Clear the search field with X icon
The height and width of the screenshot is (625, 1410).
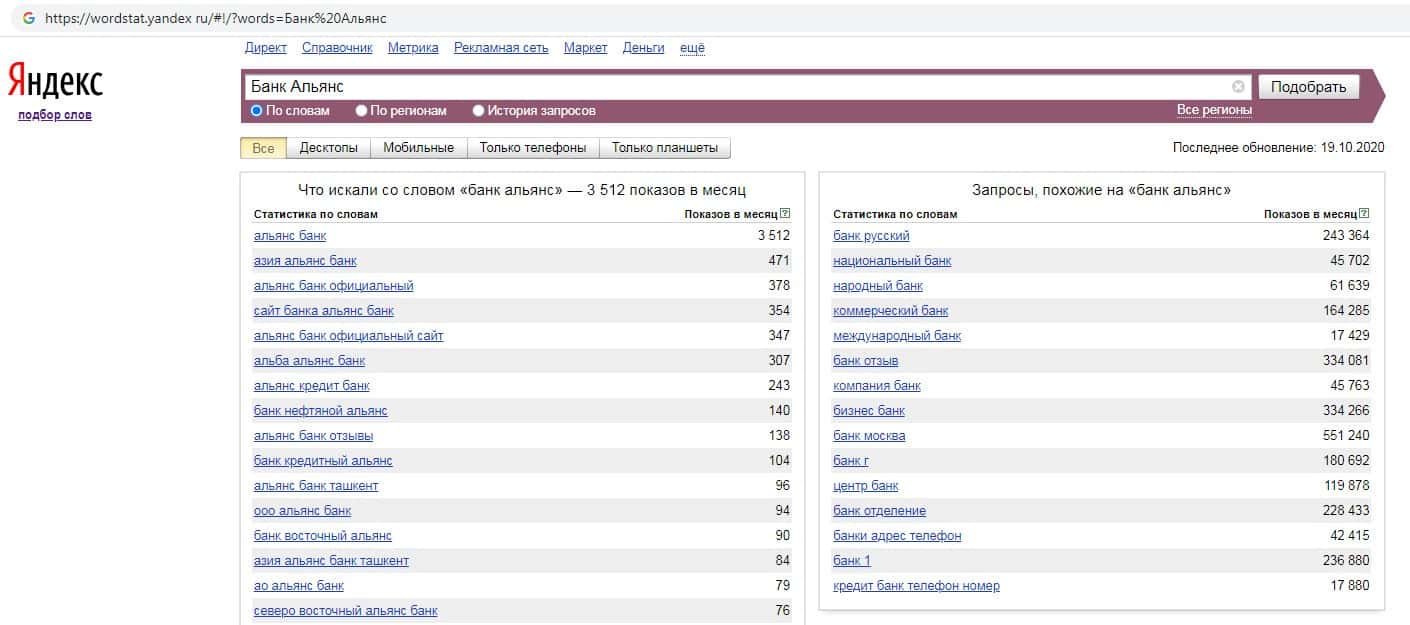pos(1238,87)
